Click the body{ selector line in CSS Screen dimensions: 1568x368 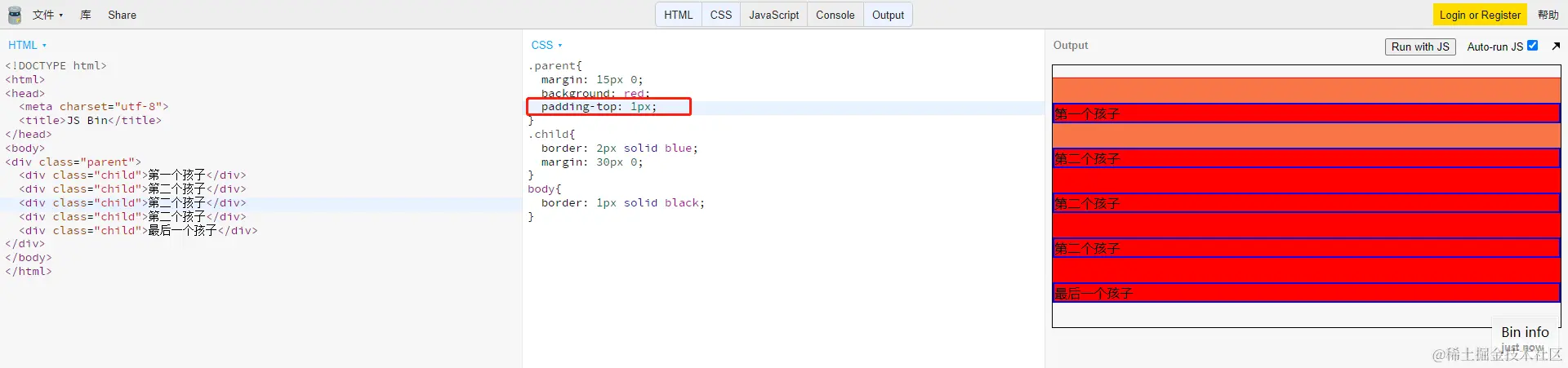[x=544, y=188]
